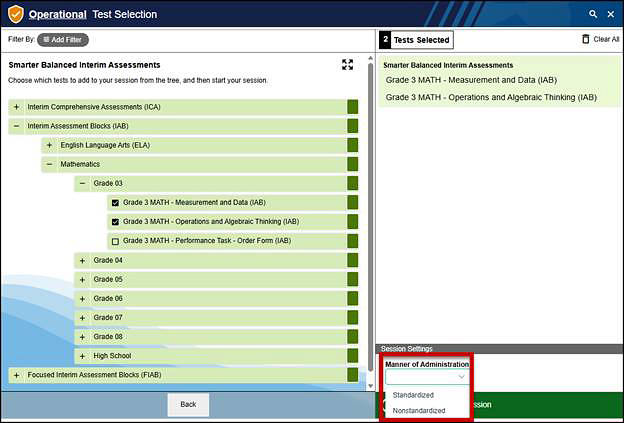
Task: Expand the Grade 06 node
Action: (82, 299)
